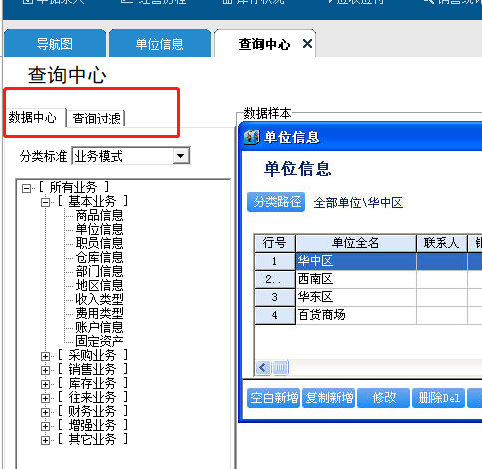Expand the 往来业务 tree node
This screenshot has height=469, width=482.
click(45, 398)
